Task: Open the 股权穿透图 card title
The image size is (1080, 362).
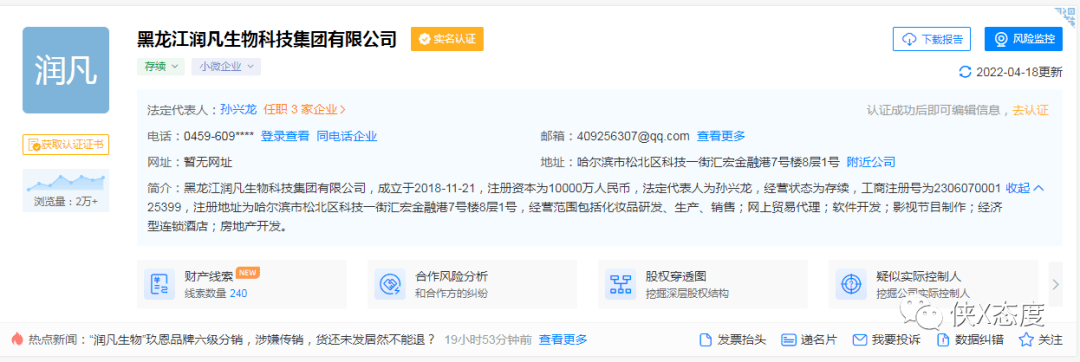Action: coord(676,277)
